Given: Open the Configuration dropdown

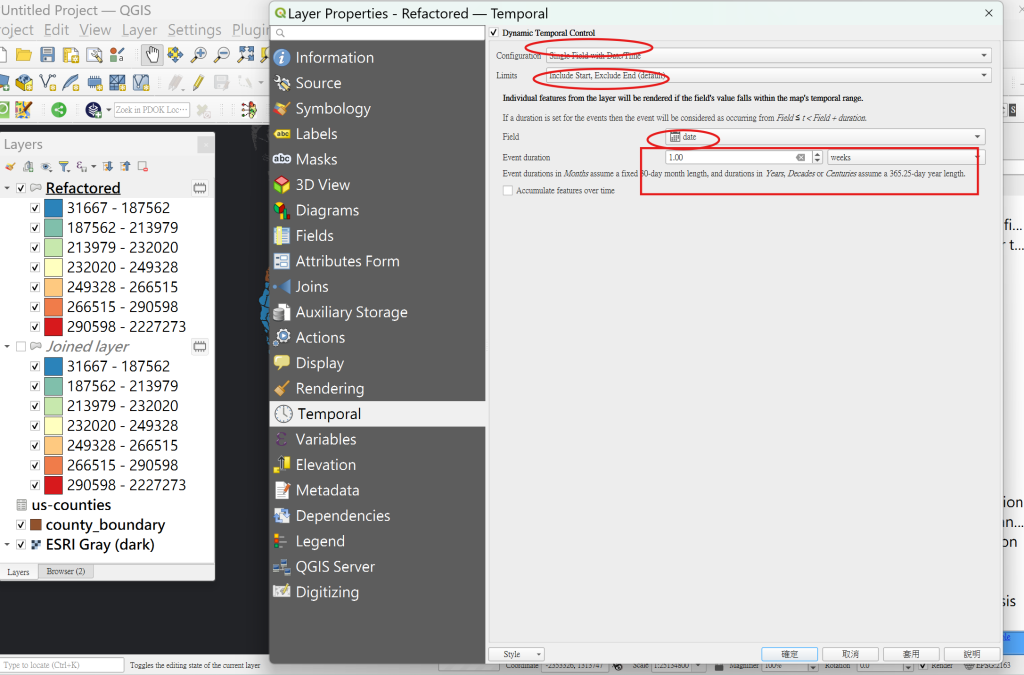Looking at the screenshot, I should click(x=769, y=55).
